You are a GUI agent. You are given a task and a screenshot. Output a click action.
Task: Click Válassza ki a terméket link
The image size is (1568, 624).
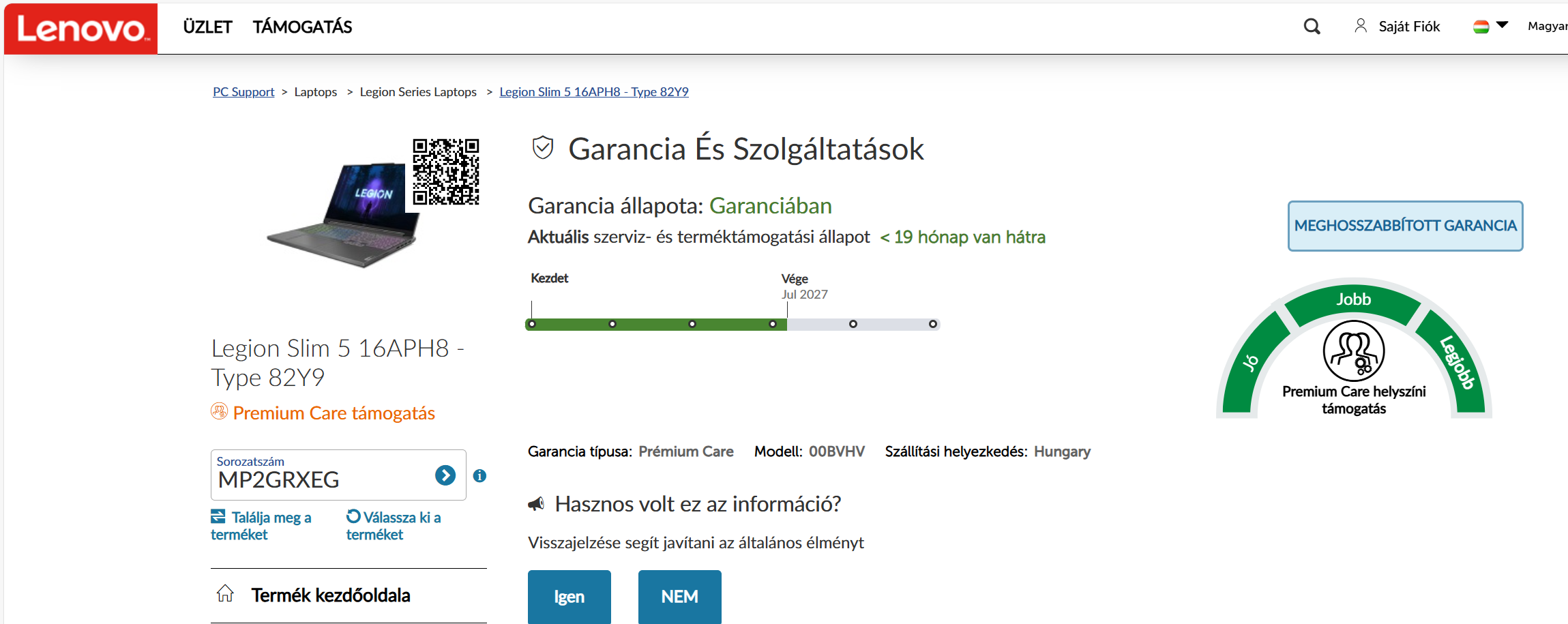394,526
